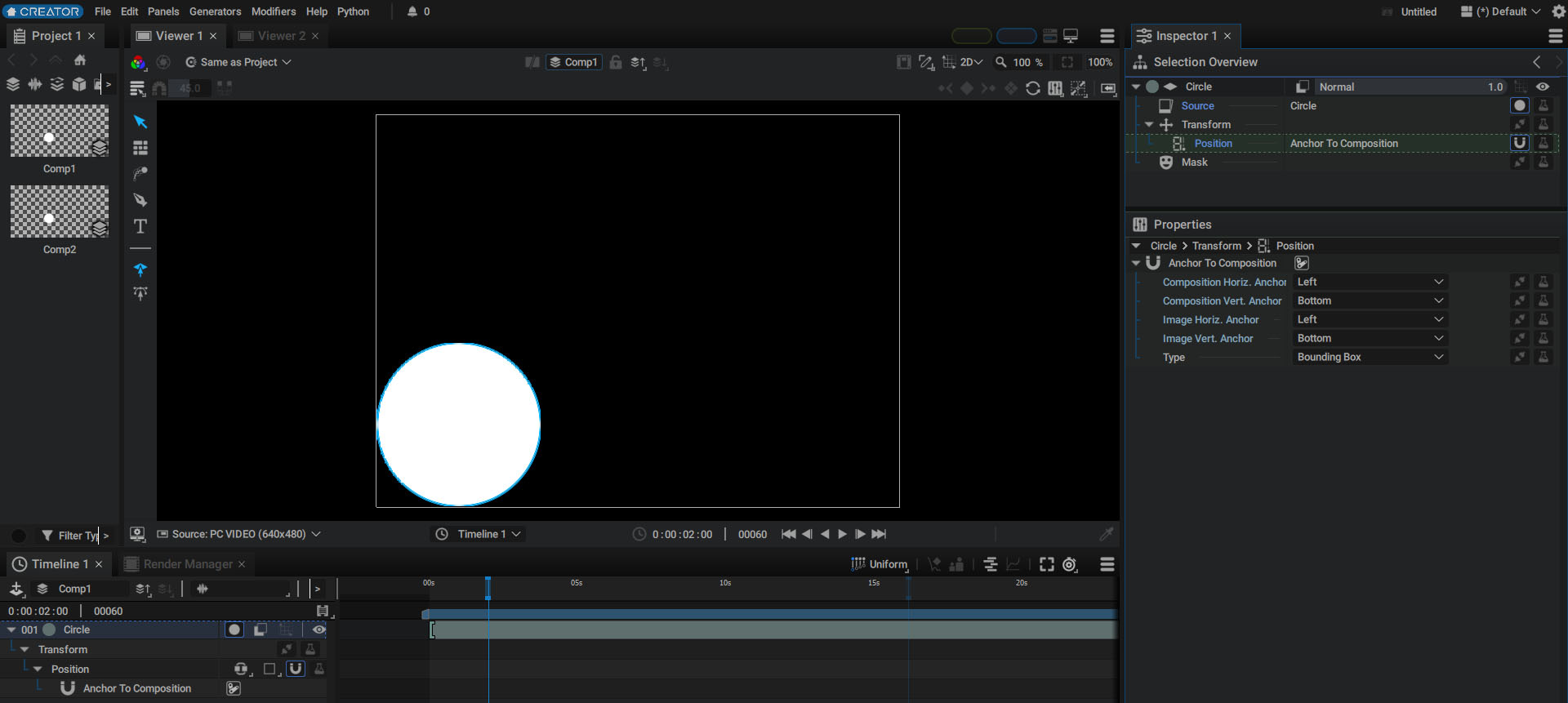Open Inspector panel hamburger menu
1568x703 pixels.
click(1556, 36)
